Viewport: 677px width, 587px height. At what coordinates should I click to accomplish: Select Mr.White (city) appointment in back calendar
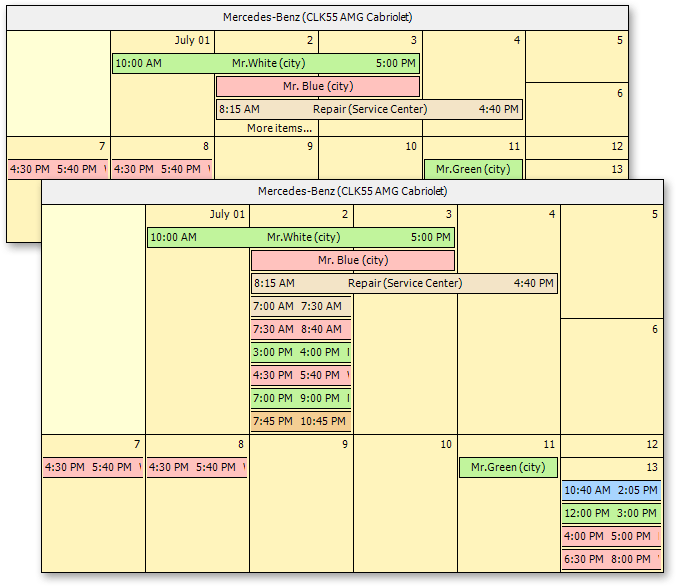point(266,63)
